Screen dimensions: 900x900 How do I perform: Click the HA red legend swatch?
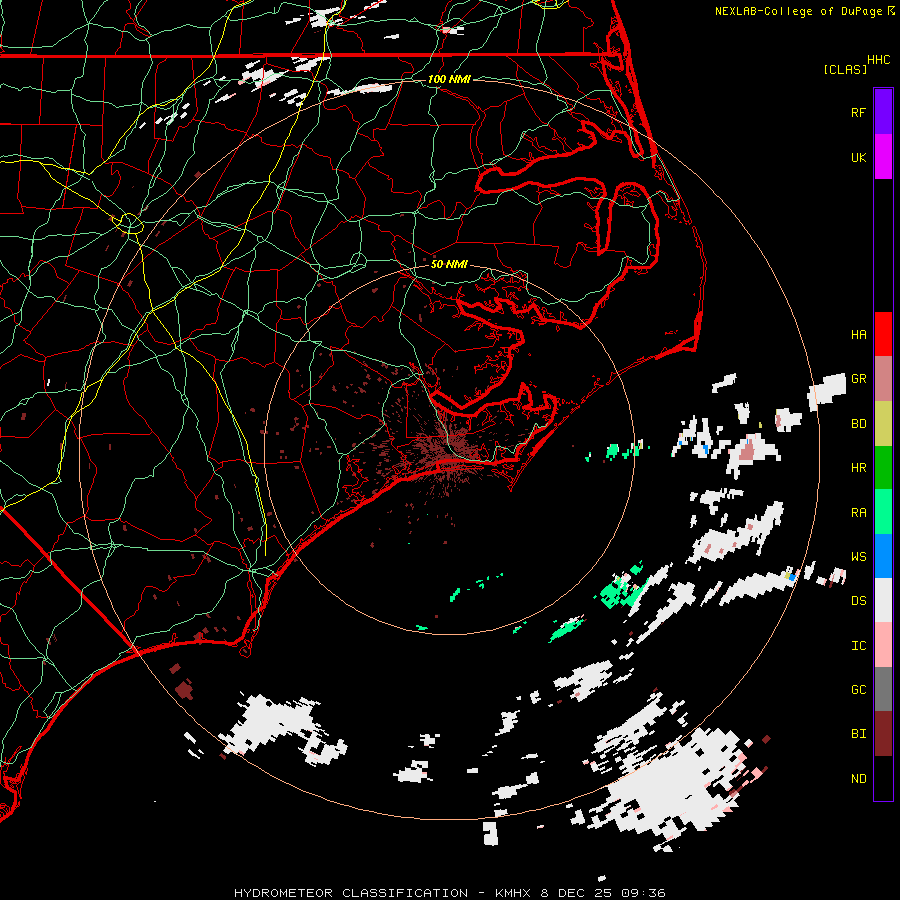click(x=883, y=334)
